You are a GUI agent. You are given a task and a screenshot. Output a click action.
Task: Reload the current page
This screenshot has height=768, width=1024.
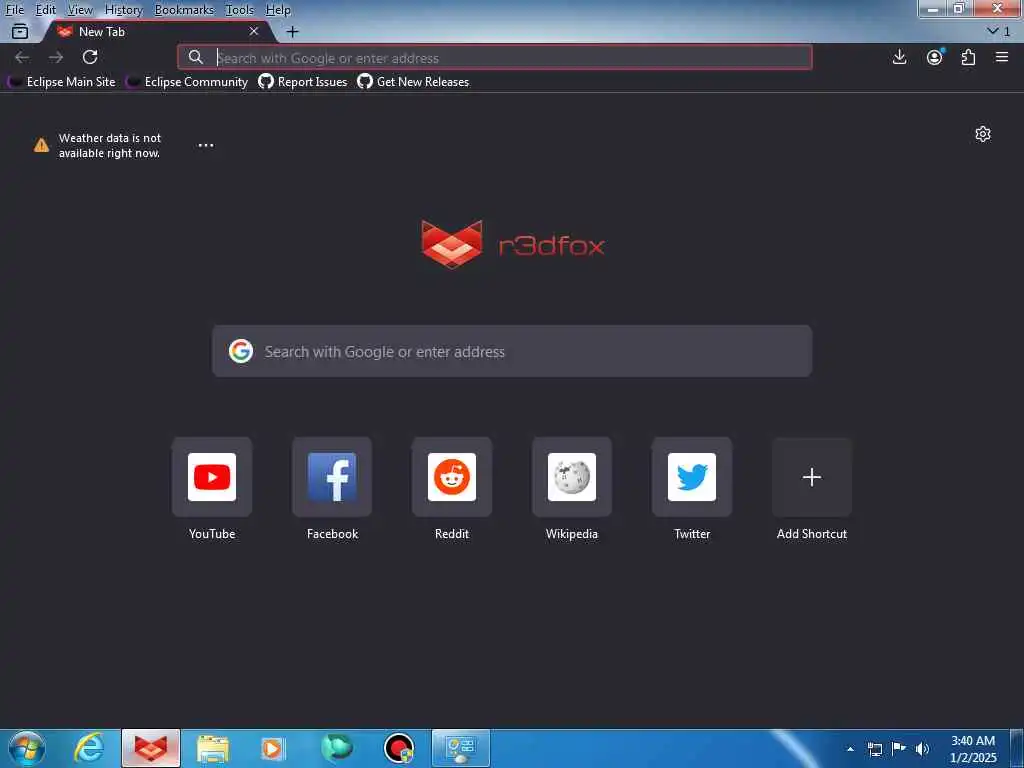90,57
